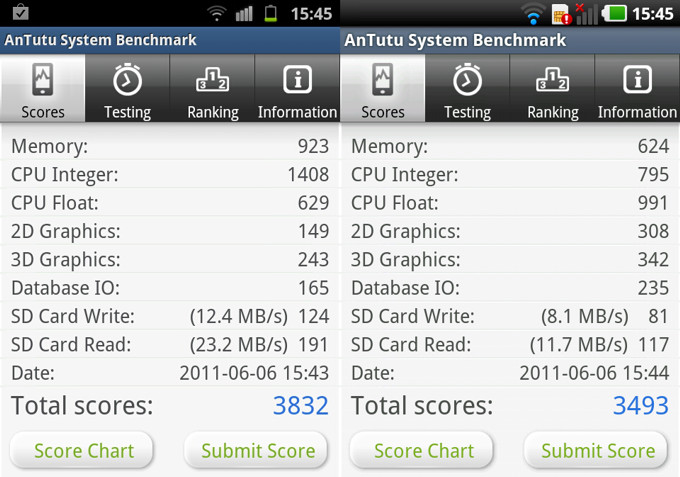This screenshot has width=680, height=477.
Task: Open Information tab in left phone
Action: pos(297,88)
